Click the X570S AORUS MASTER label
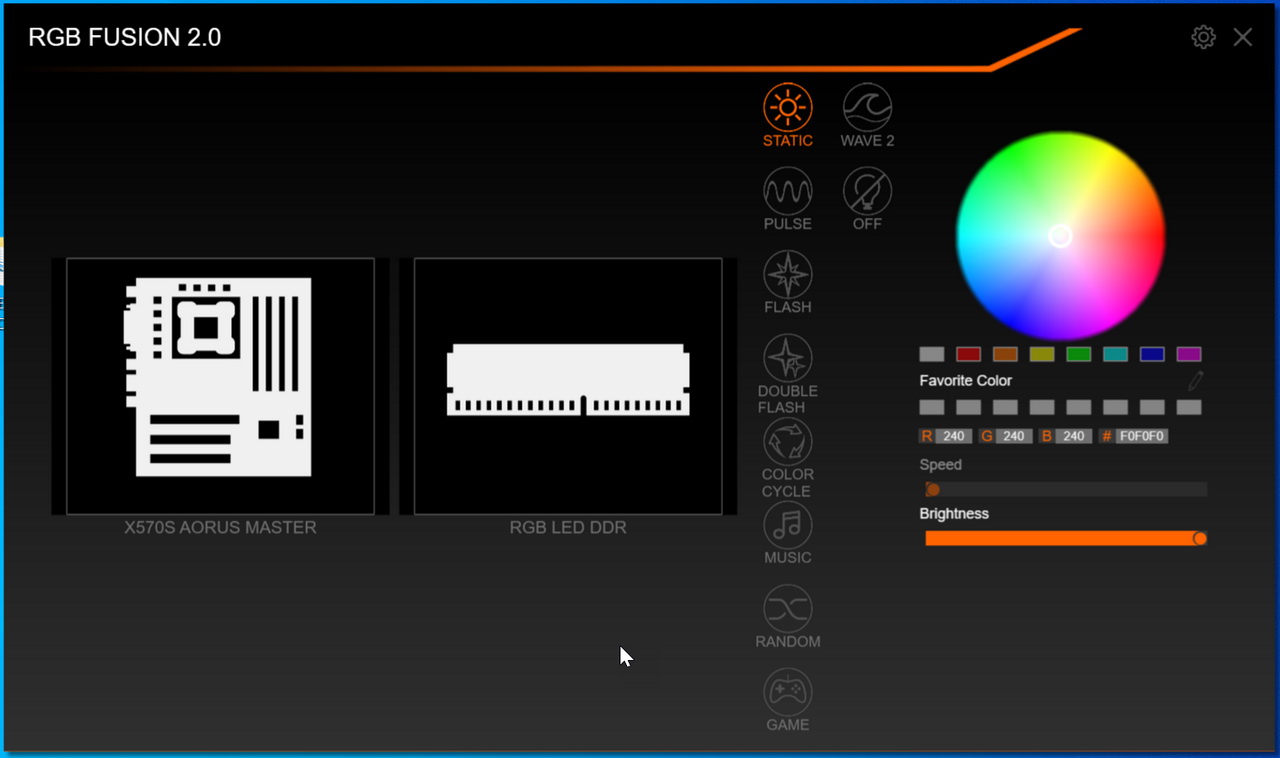Viewport: 1280px width, 758px height. pos(220,527)
